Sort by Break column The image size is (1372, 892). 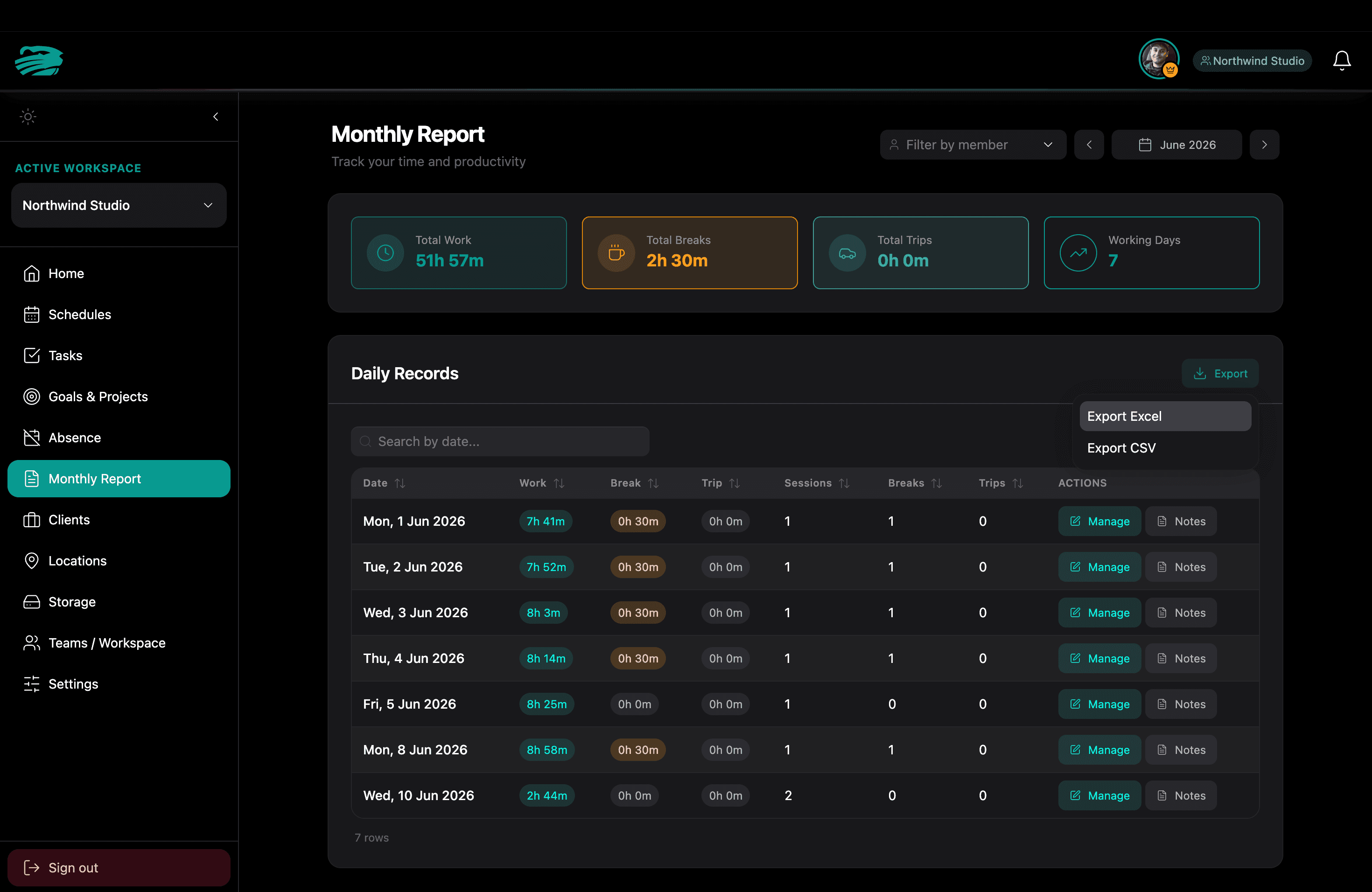[x=634, y=483]
